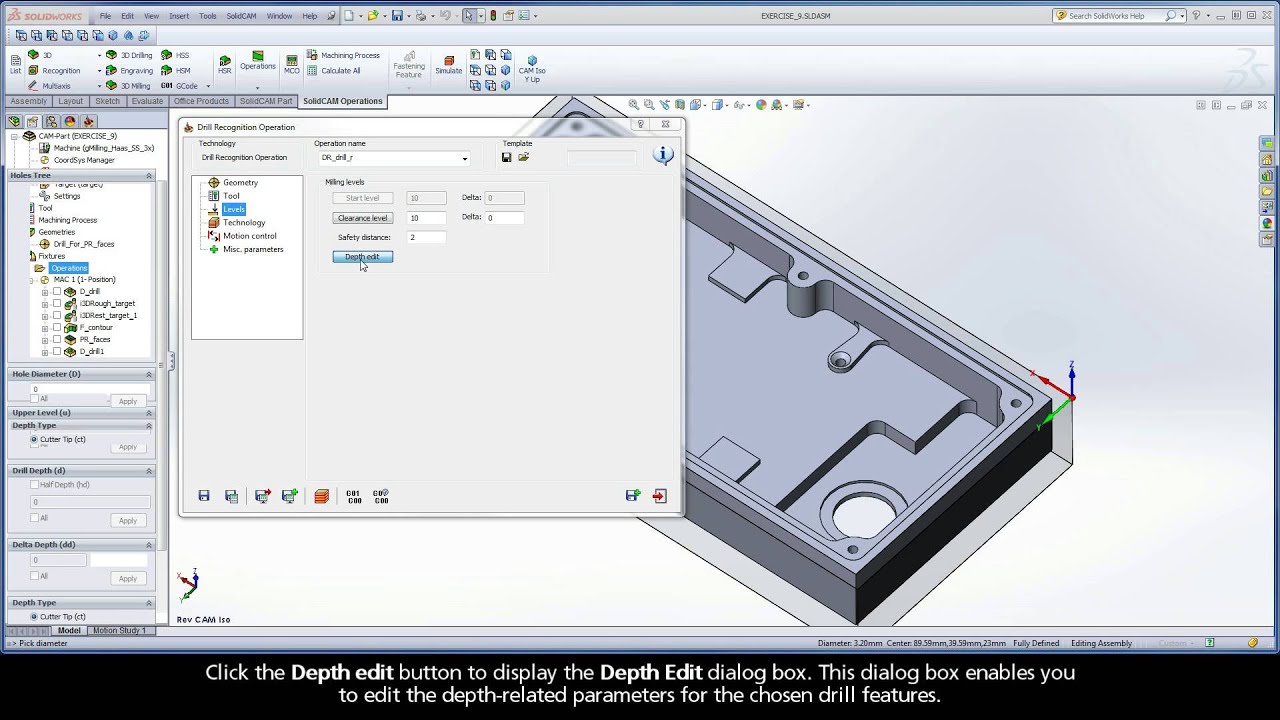Click the Simulate layers icon in dialog

coord(321,495)
